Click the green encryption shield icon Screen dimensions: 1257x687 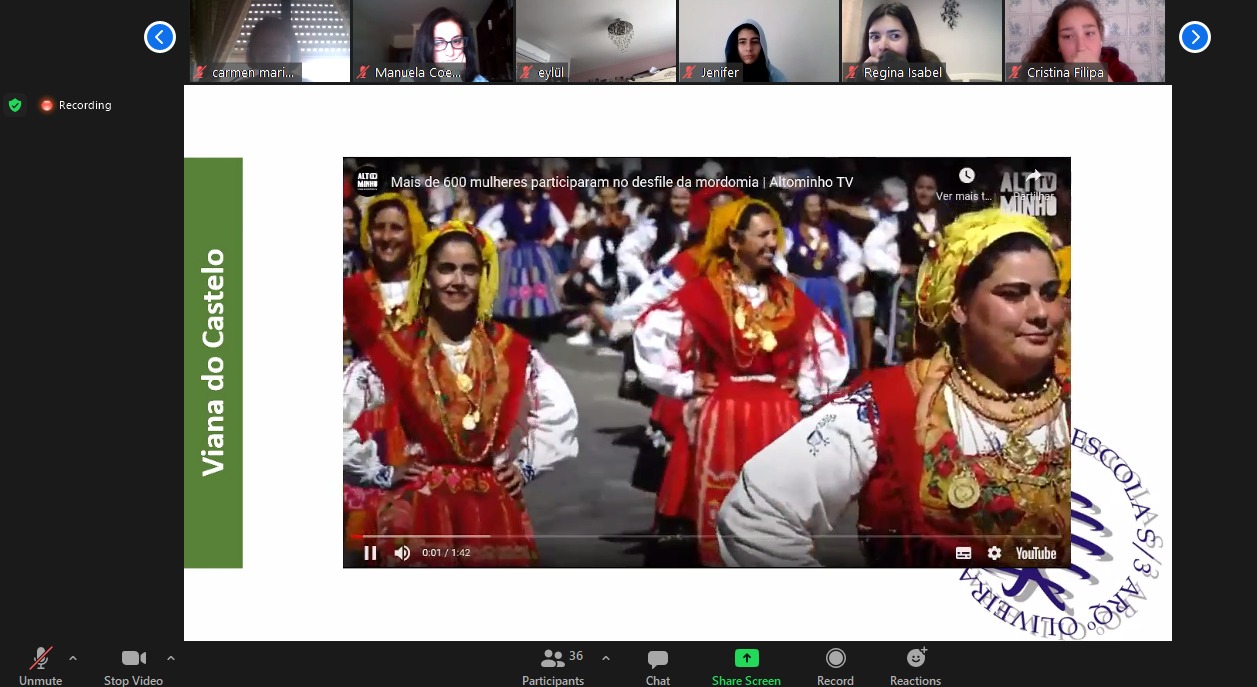click(x=15, y=105)
